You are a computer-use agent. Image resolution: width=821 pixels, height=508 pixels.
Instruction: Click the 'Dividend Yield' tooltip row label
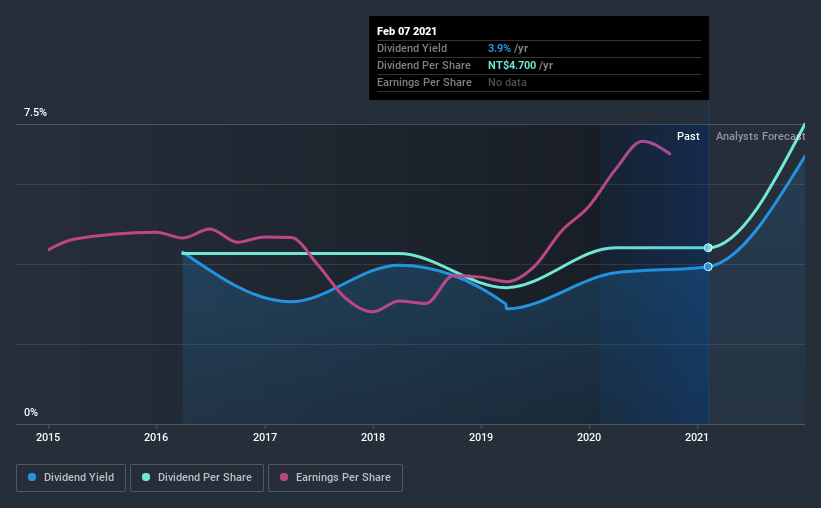(412, 48)
